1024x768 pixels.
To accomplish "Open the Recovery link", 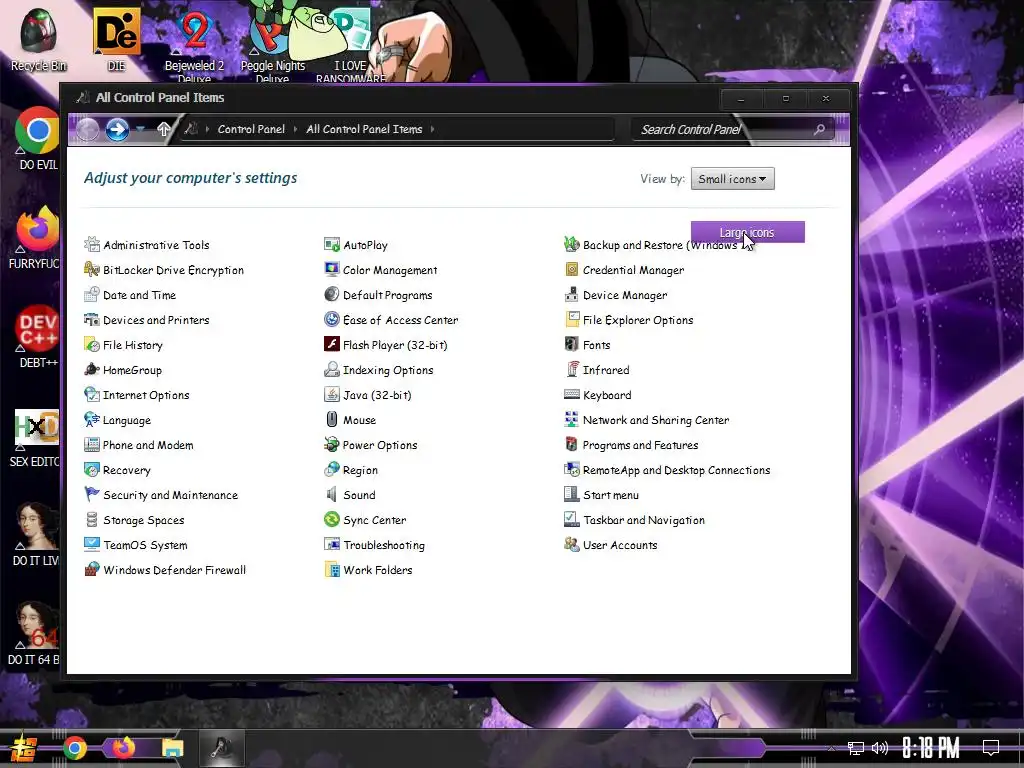I will [x=127, y=470].
